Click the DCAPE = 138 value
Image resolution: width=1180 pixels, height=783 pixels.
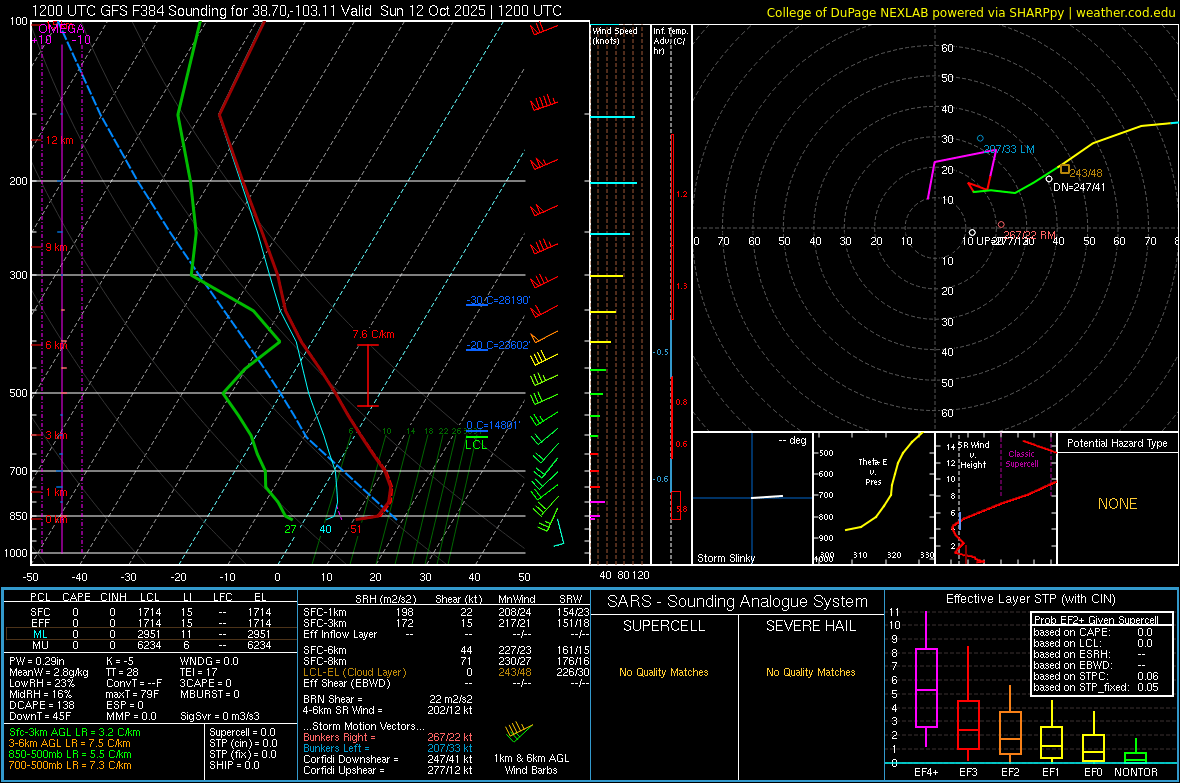pyautogui.click(x=41, y=705)
